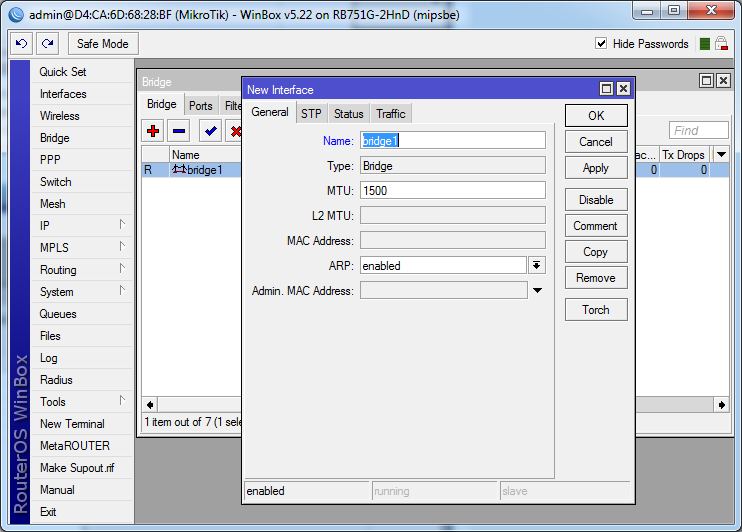Select the General tab
This screenshot has width=742, height=532.
270,112
